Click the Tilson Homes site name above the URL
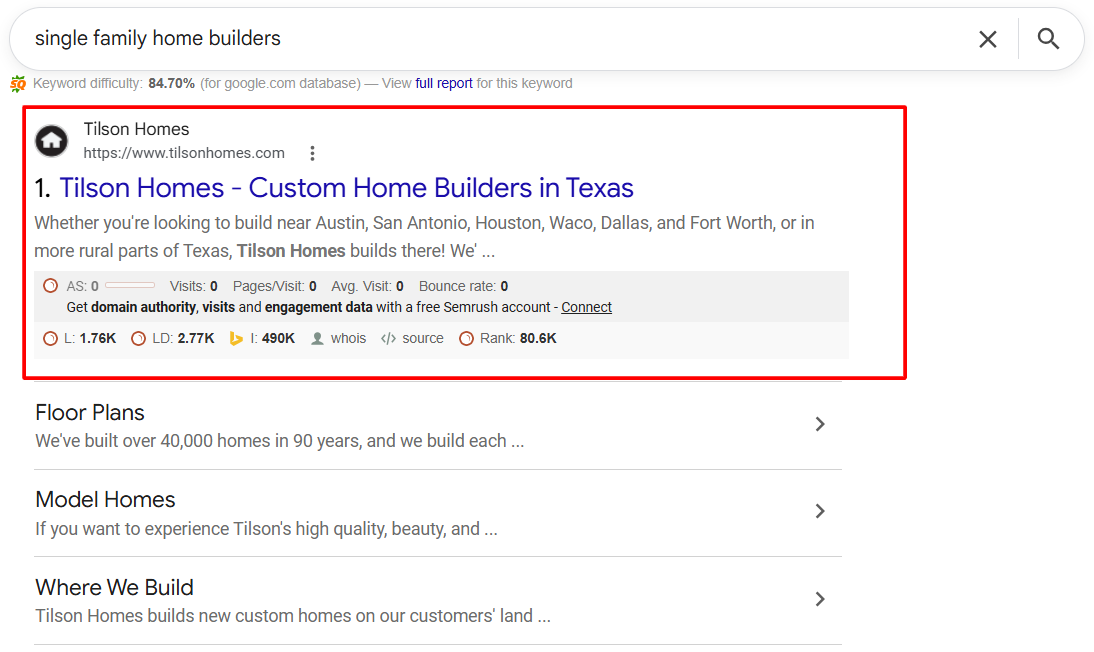This screenshot has height=652, width=1094. (x=136, y=129)
